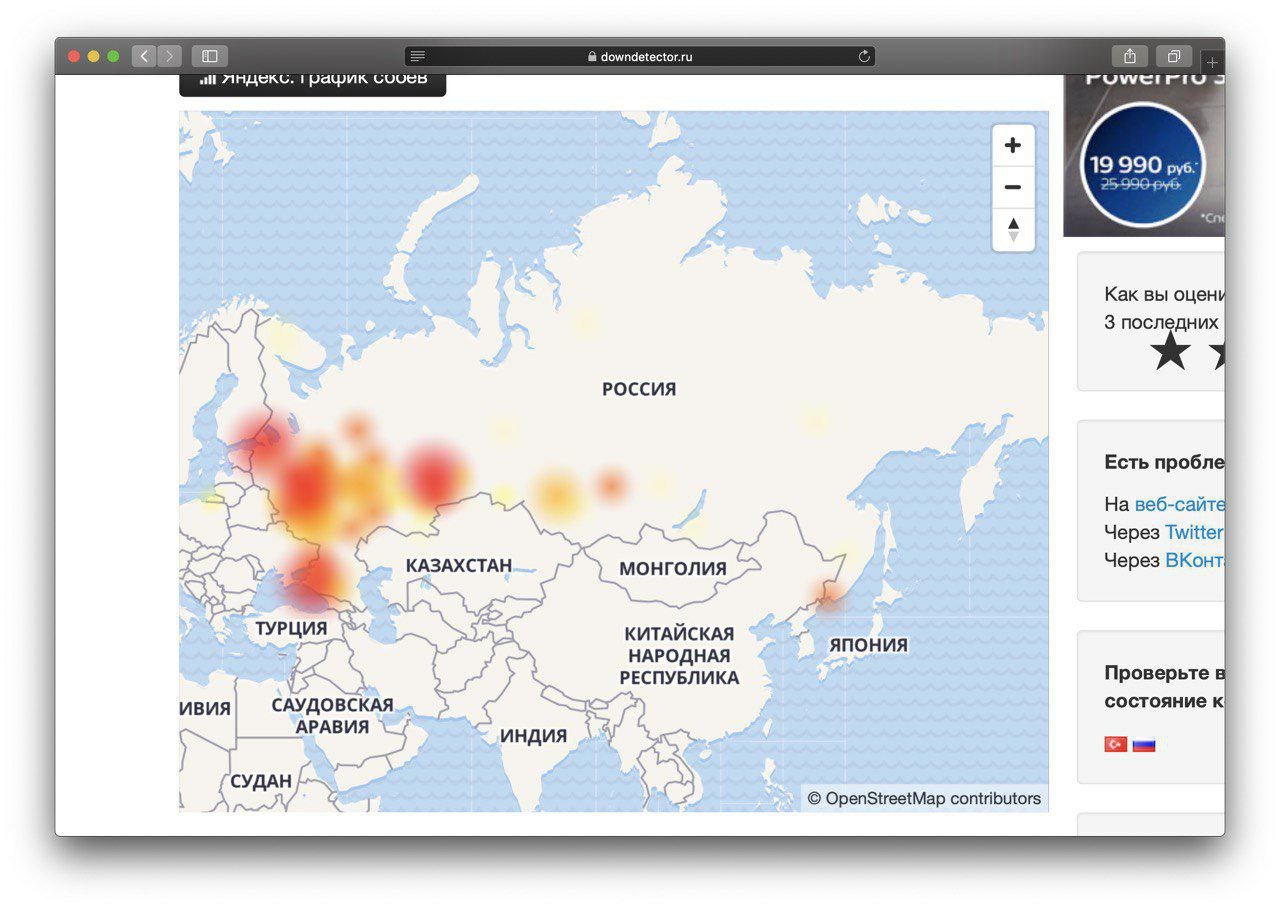Go back with Safari's back arrow
1280x909 pixels.
pos(144,56)
